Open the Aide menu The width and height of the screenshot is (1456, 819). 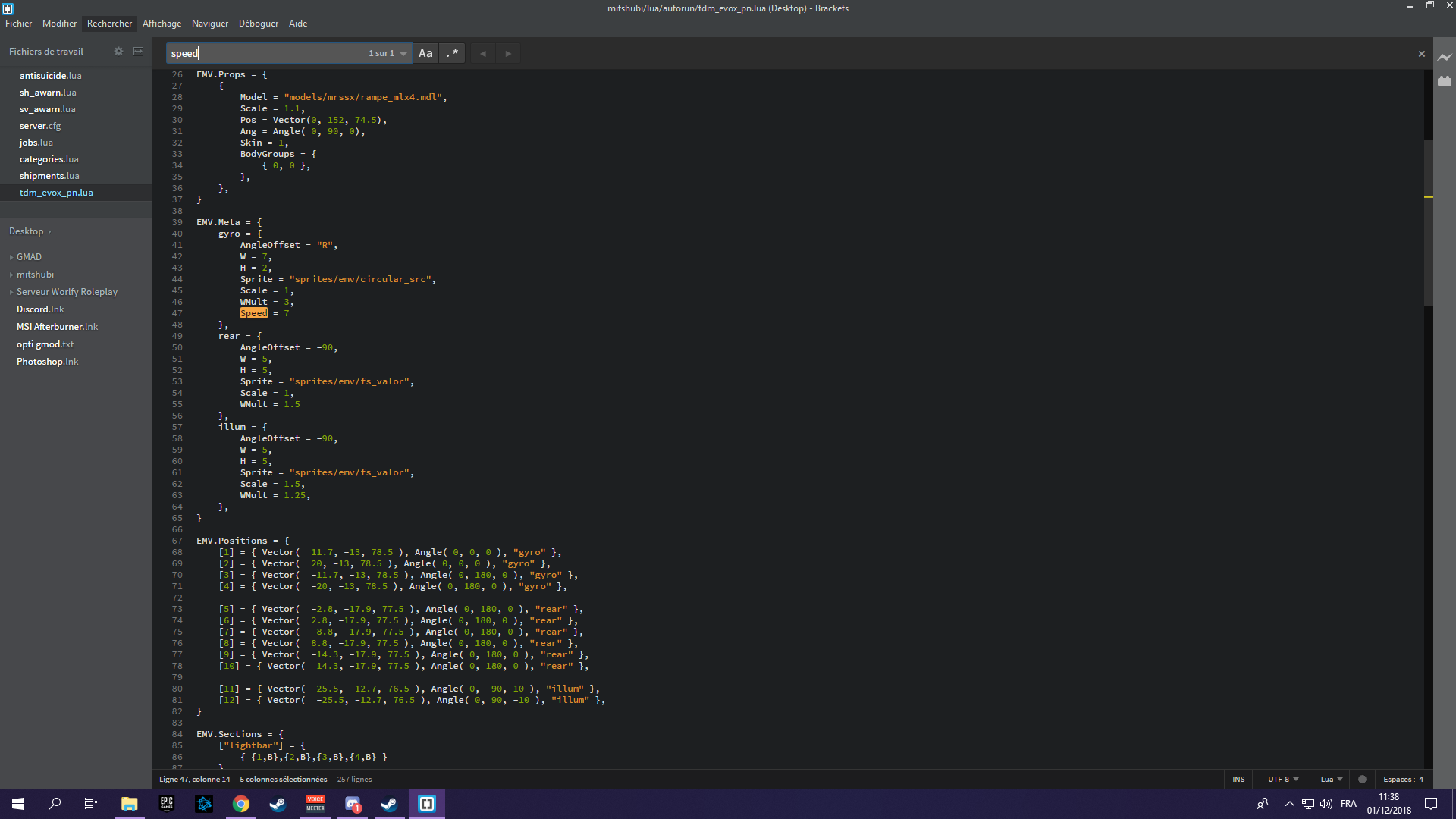[x=298, y=24]
